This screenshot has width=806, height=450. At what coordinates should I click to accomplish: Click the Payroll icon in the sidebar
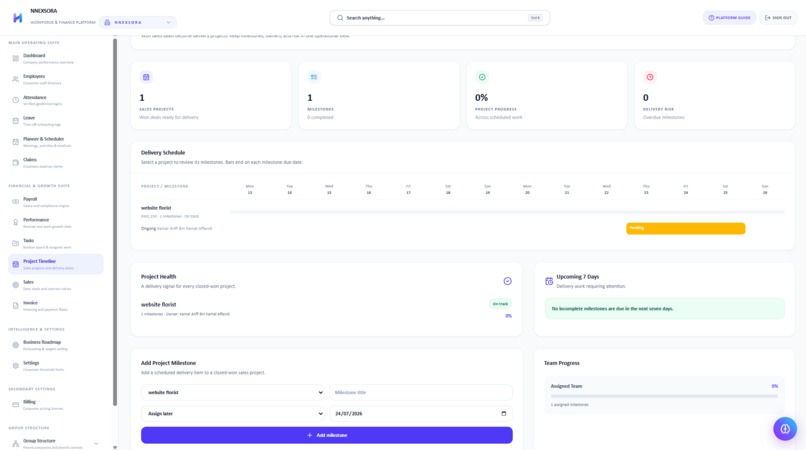[15, 202]
